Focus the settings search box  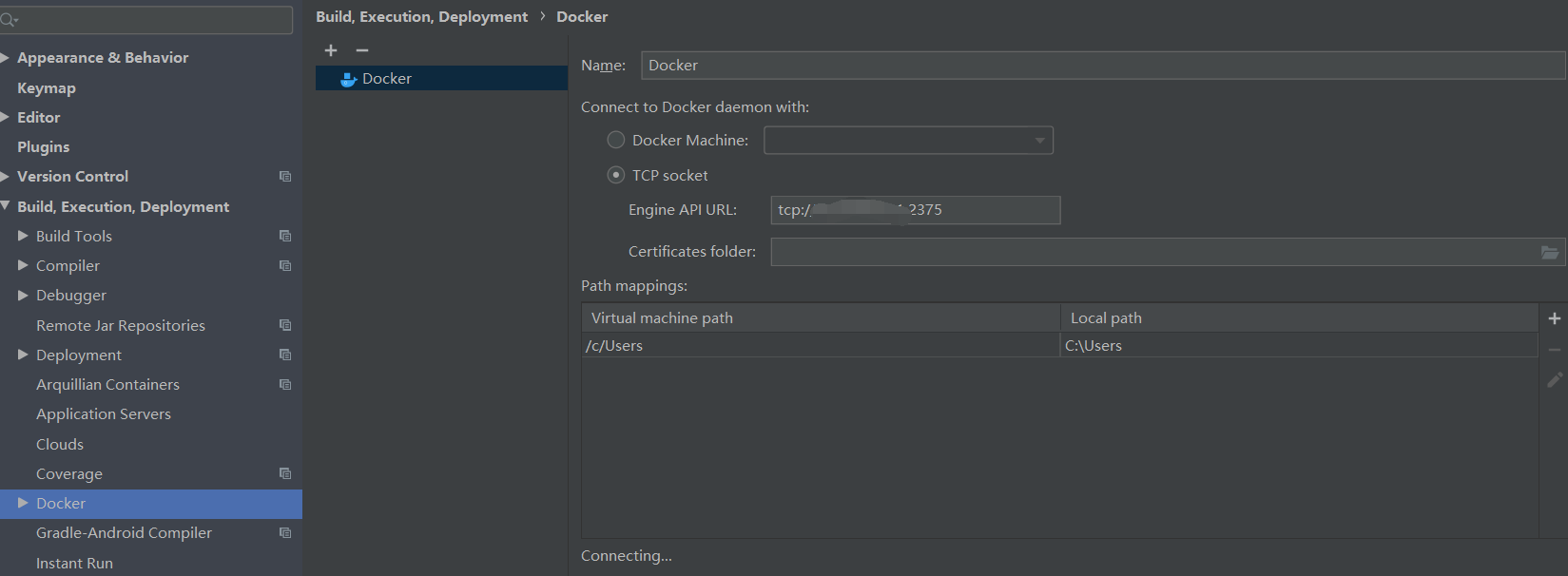click(152, 20)
